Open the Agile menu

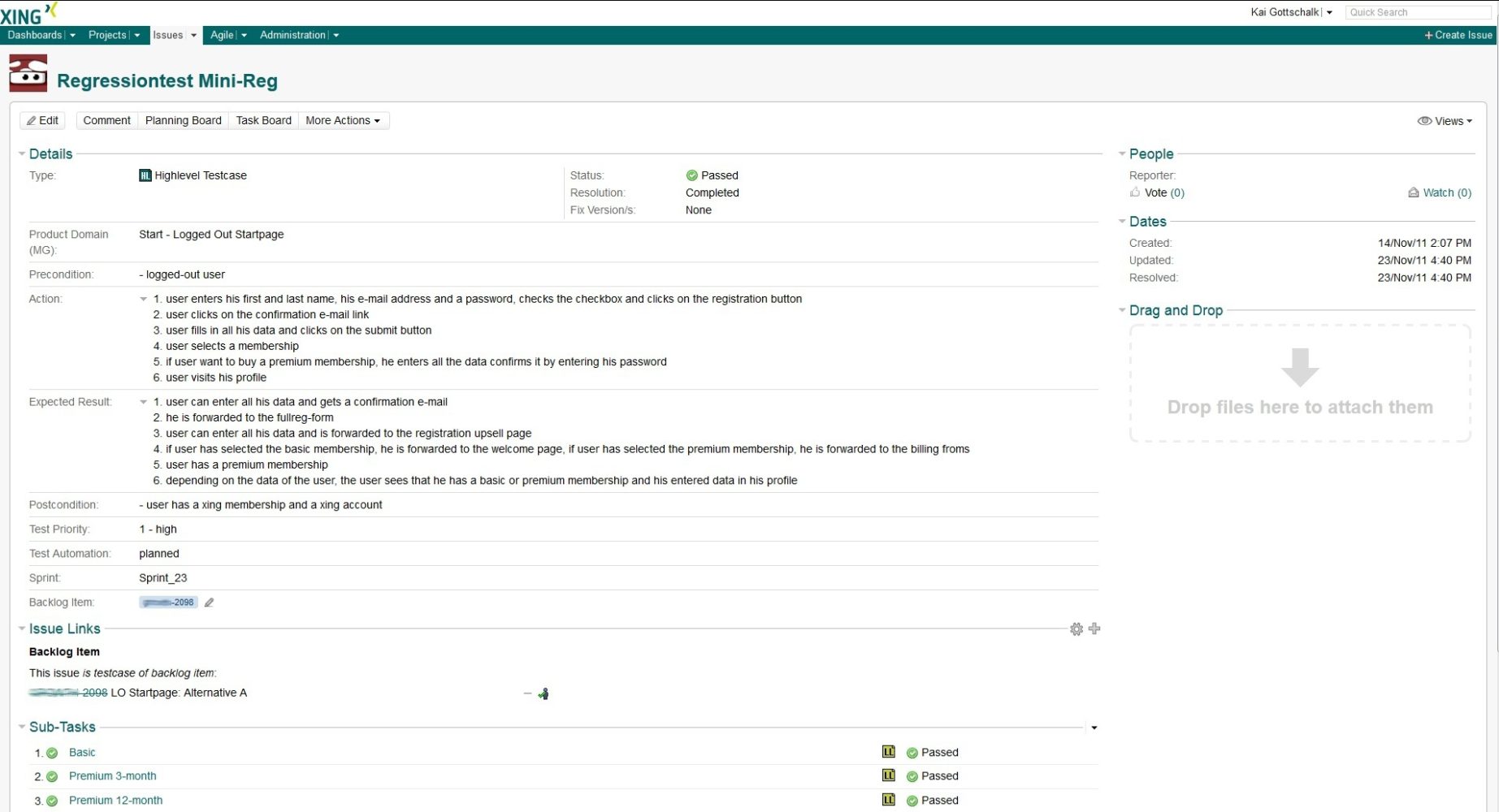(223, 35)
